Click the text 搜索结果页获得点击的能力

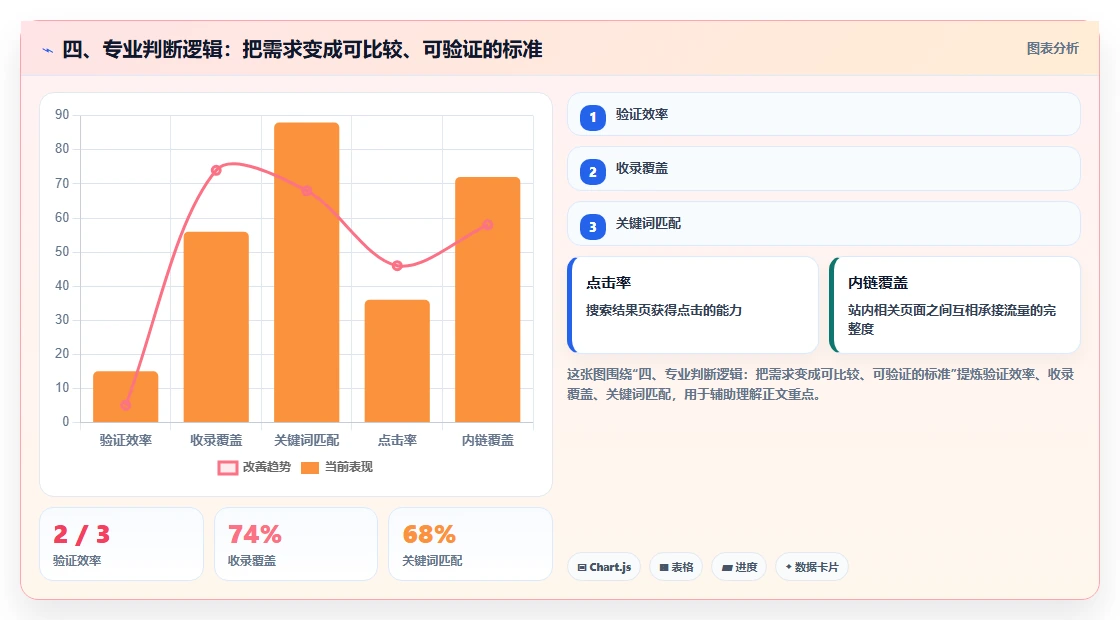tap(664, 311)
